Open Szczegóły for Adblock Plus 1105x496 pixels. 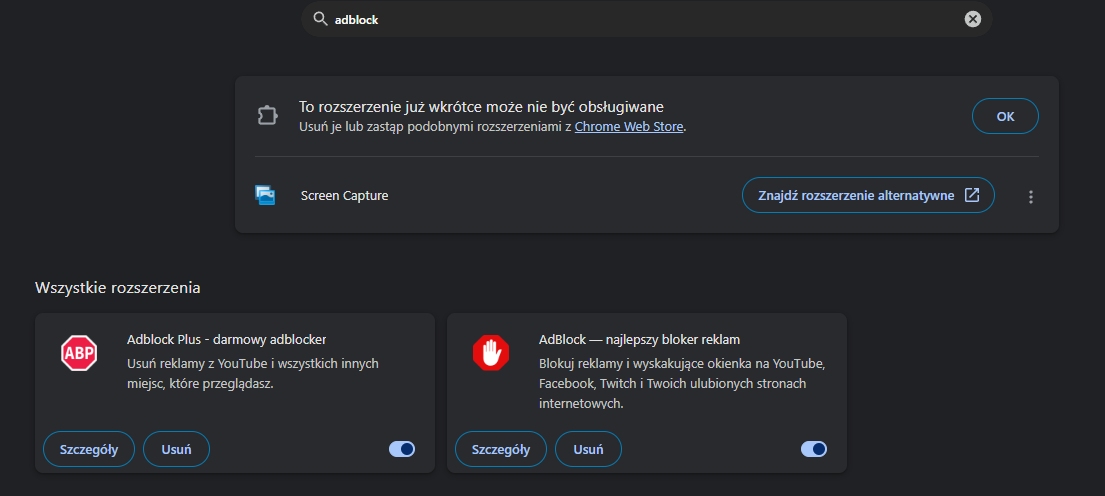(x=89, y=449)
